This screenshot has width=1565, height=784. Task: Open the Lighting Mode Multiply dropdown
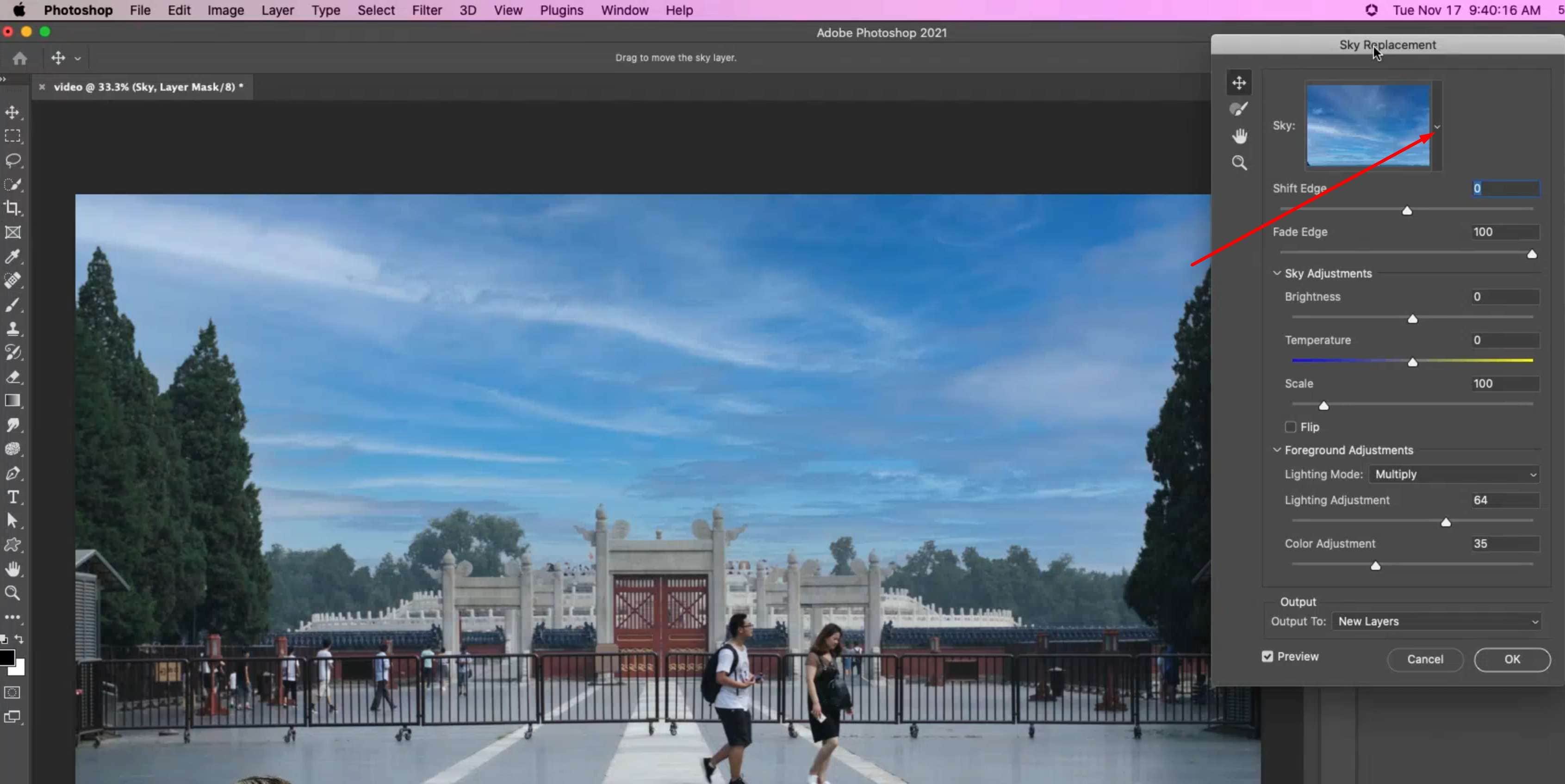(x=1454, y=474)
